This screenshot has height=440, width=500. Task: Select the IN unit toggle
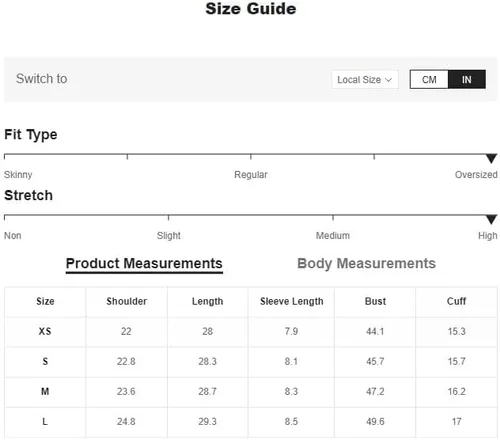tap(467, 79)
